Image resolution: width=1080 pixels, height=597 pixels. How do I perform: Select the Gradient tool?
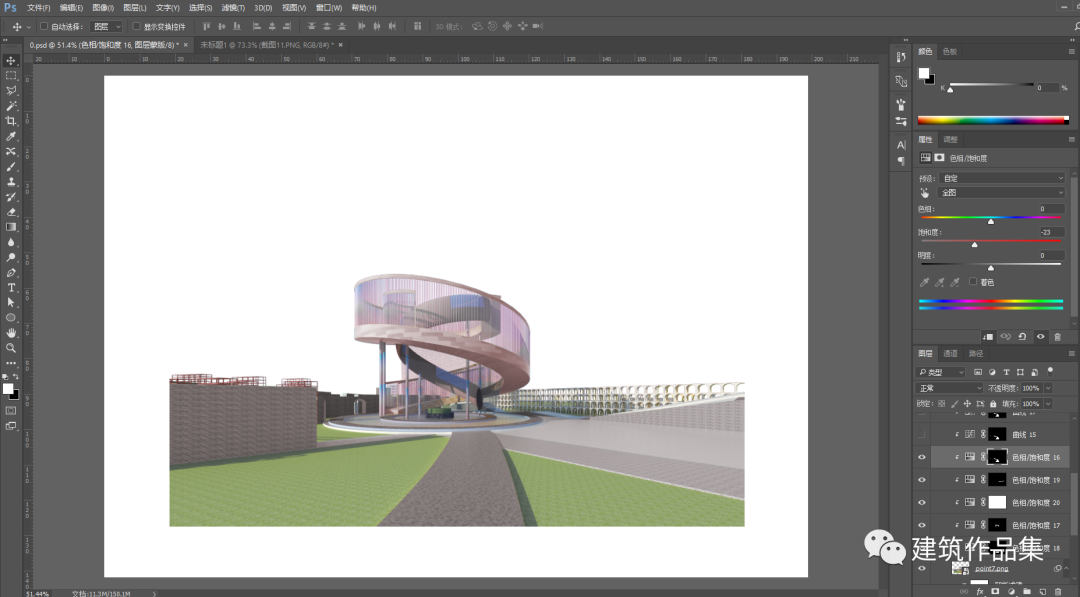pyautogui.click(x=11, y=227)
